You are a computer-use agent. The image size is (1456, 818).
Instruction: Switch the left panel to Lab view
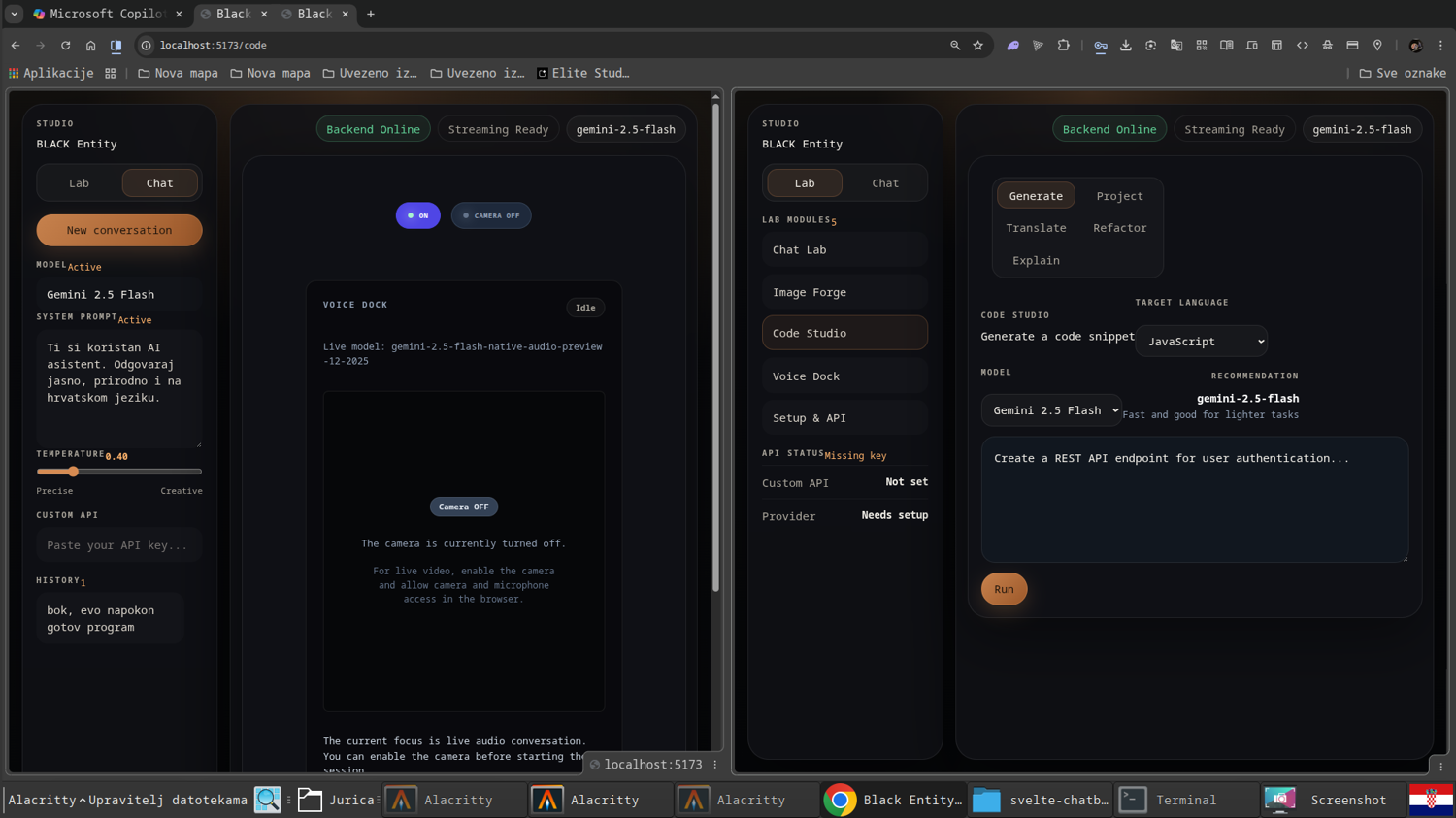coord(79,182)
